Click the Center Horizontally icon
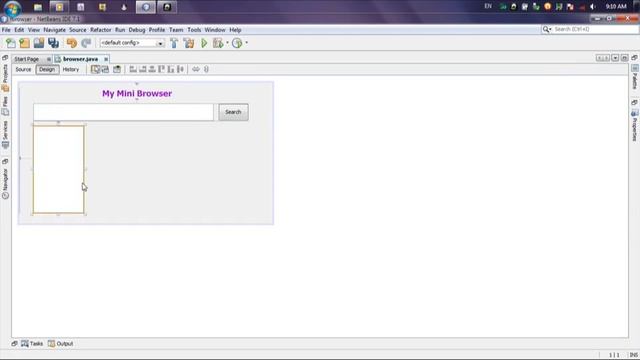Image resolution: width=640 pixels, height=360 pixels. point(152,69)
